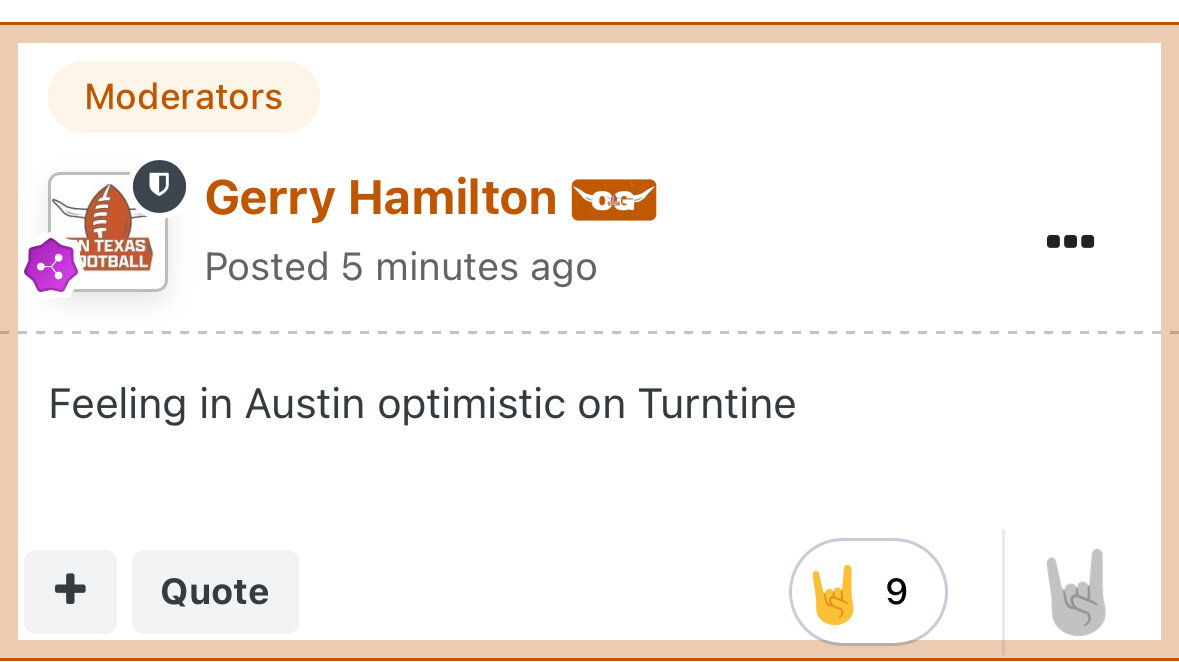The height and width of the screenshot is (662, 1179).
Task: Select the word 'Hamilton' in the author name
Action: coord(452,198)
